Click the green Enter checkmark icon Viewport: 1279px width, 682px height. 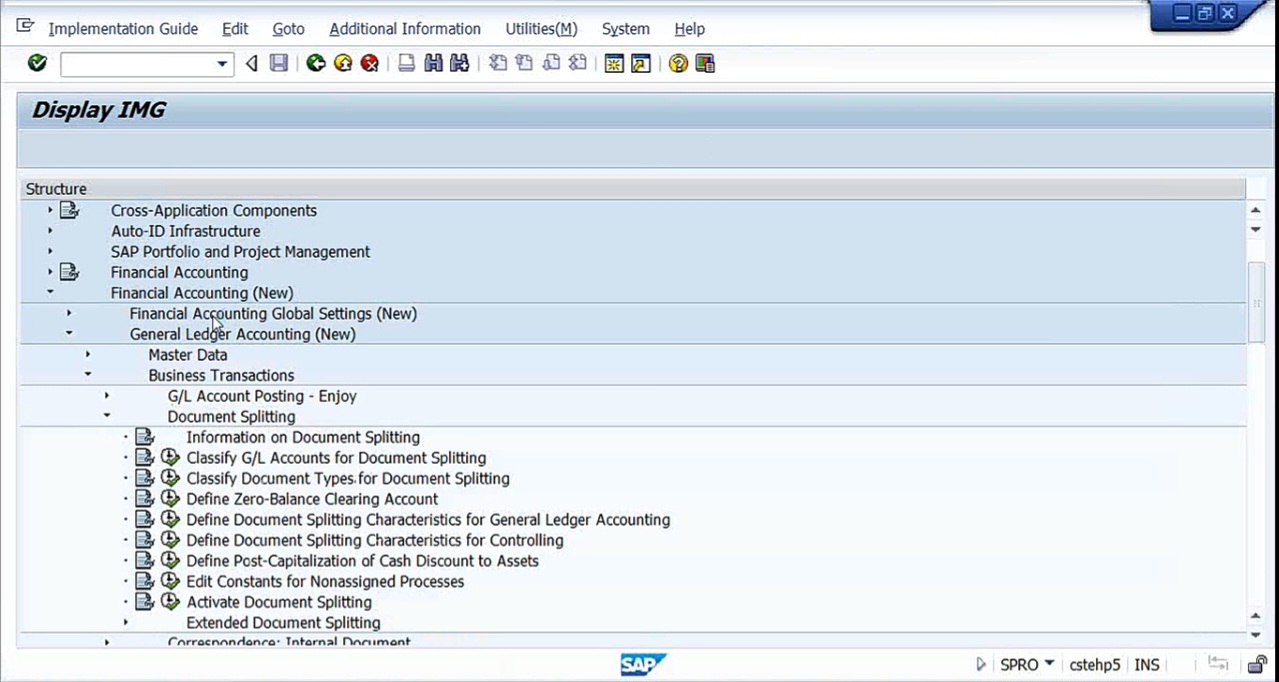tap(37, 63)
